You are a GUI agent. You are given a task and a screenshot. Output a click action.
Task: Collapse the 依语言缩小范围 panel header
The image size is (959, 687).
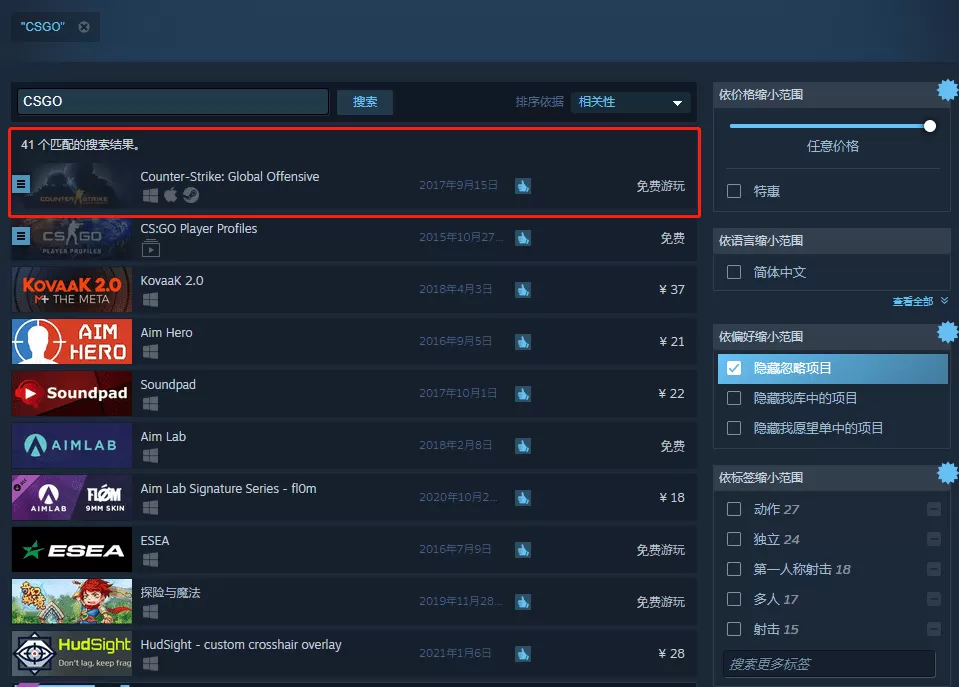coord(832,240)
